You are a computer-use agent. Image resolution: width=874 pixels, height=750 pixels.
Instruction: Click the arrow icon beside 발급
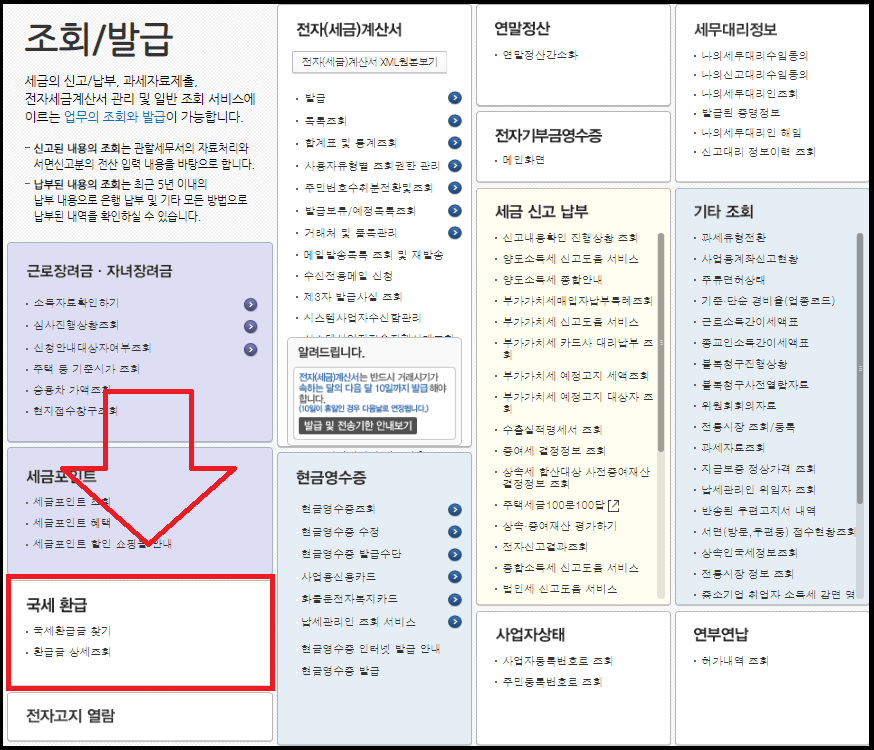click(455, 98)
